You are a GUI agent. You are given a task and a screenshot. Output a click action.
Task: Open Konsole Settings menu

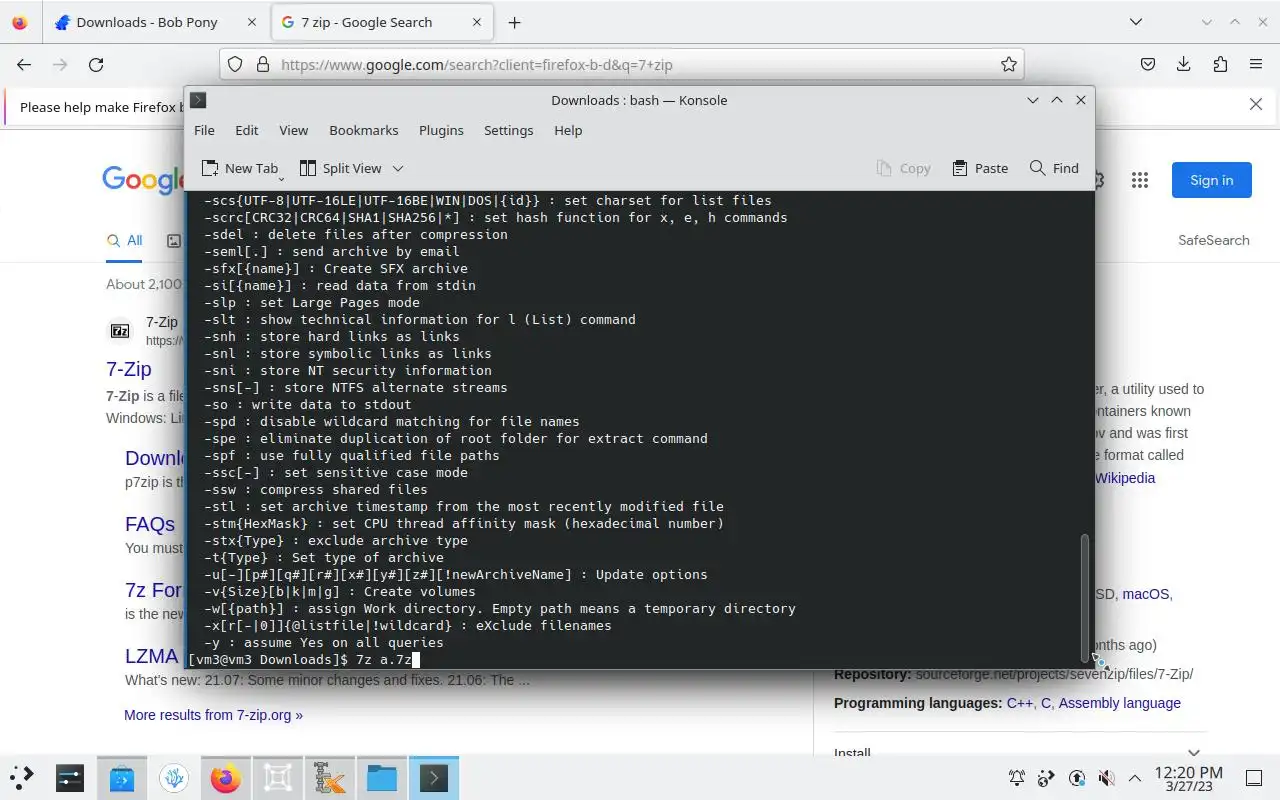click(509, 130)
